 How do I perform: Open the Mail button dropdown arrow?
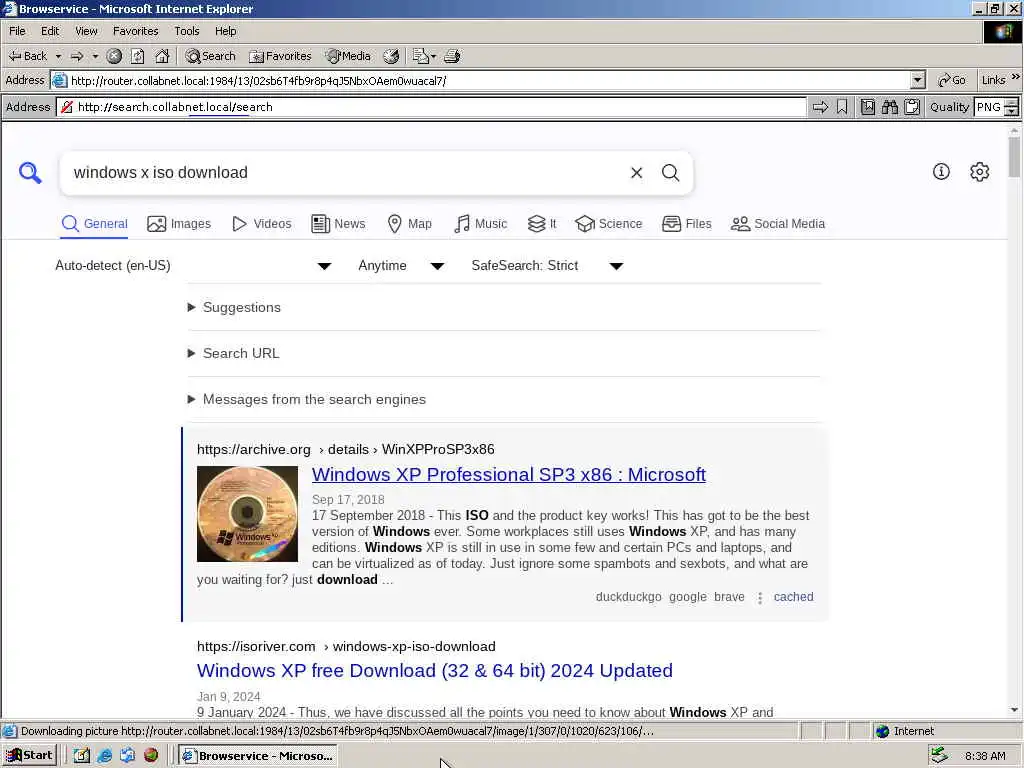[x=433, y=56]
